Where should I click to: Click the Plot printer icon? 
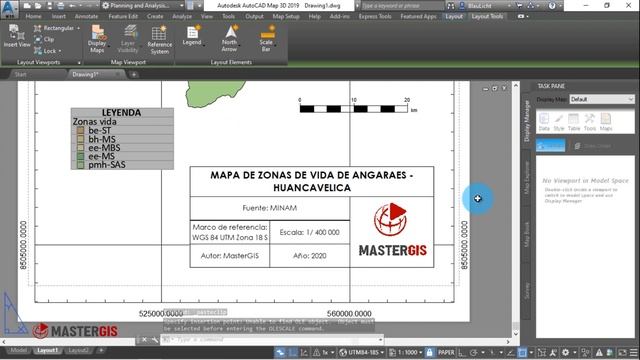pos(60,6)
